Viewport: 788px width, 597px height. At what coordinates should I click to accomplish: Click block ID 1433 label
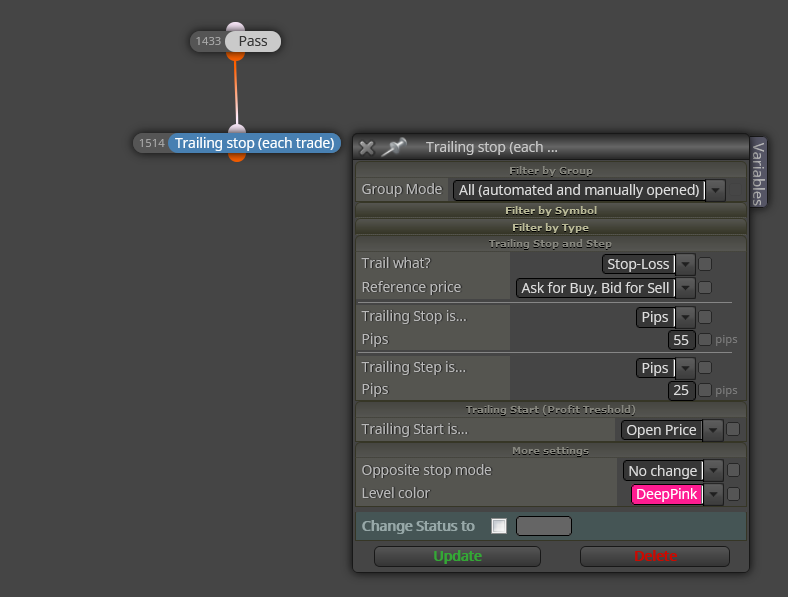(208, 41)
